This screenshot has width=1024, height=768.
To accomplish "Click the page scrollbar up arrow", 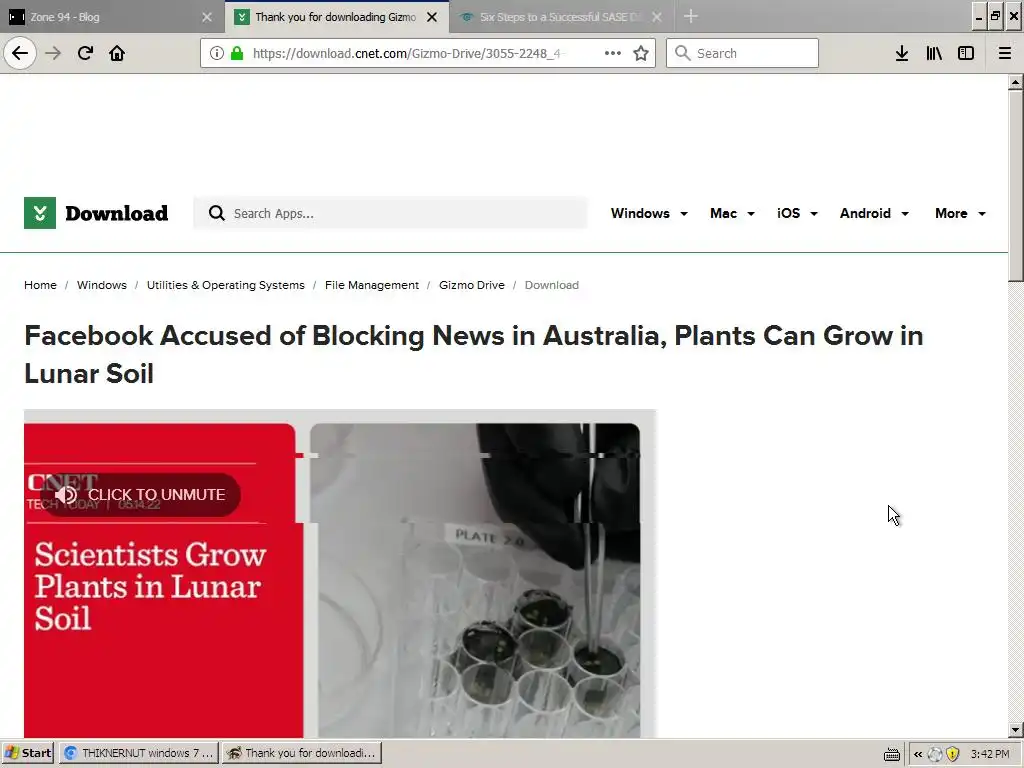I will 1015,82.
